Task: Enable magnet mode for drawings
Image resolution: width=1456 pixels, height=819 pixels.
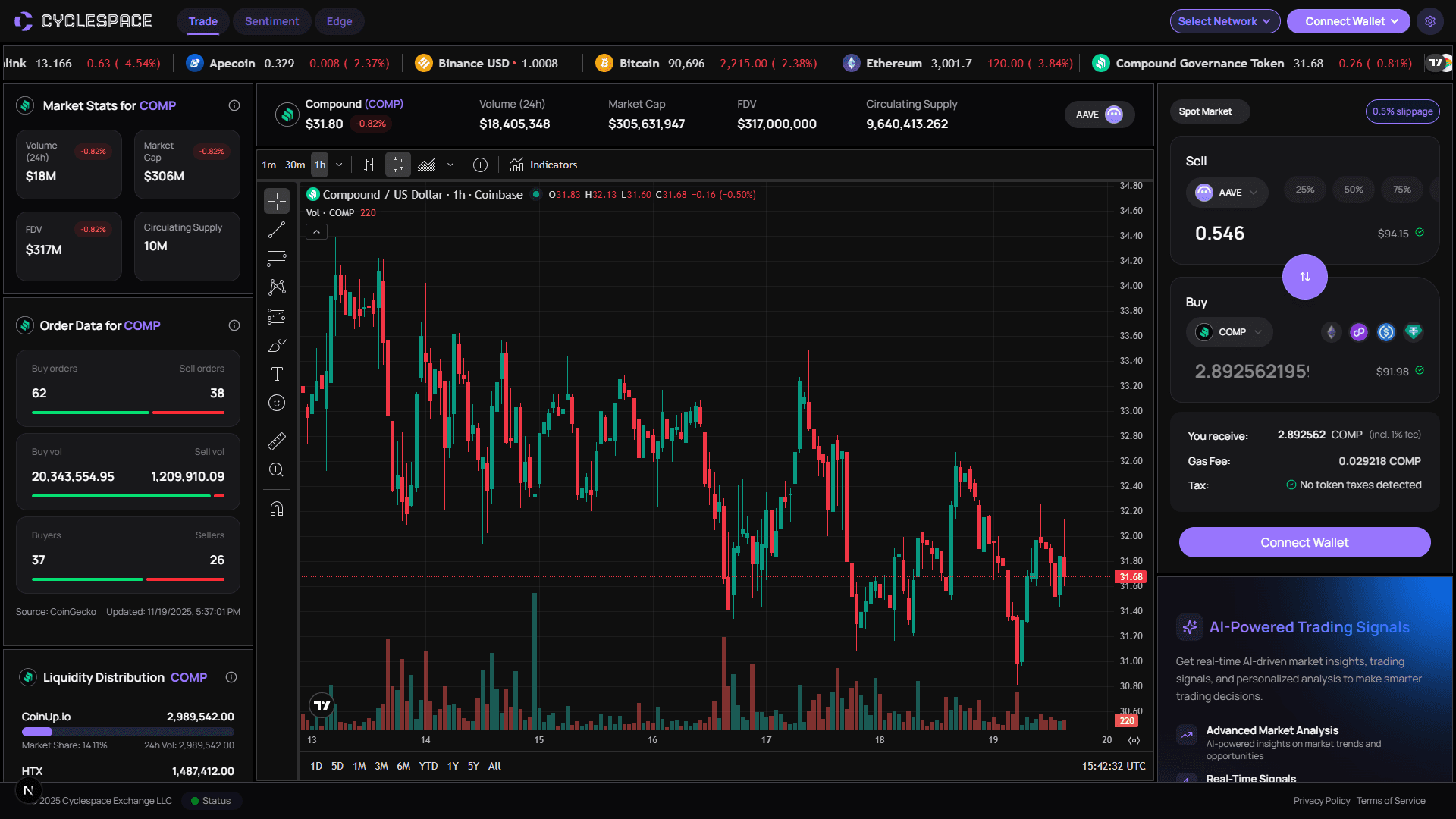Action: (277, 508)
